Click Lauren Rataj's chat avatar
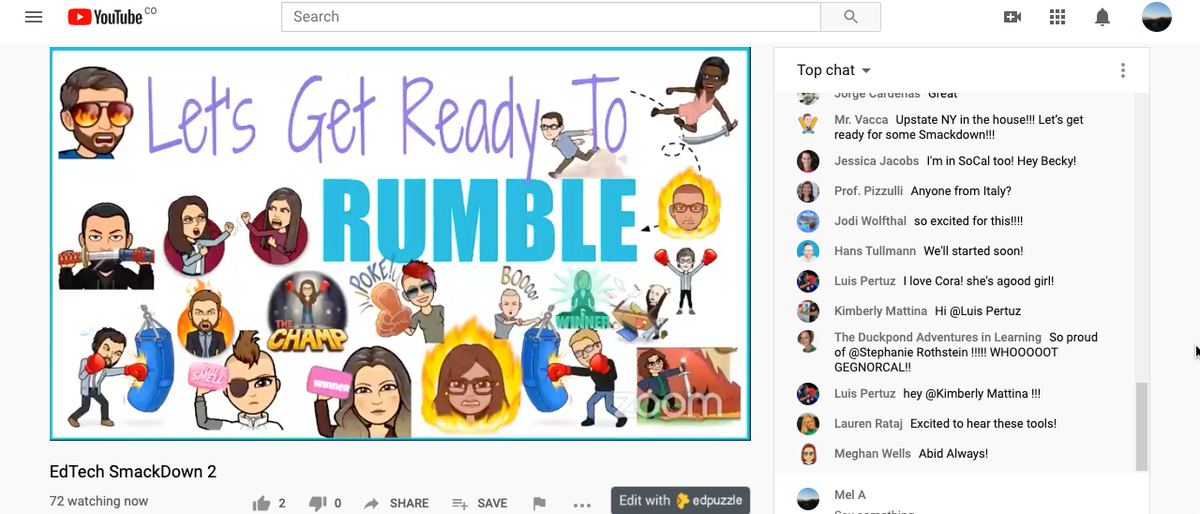The image size is (1200, 514). click(808, 424)
